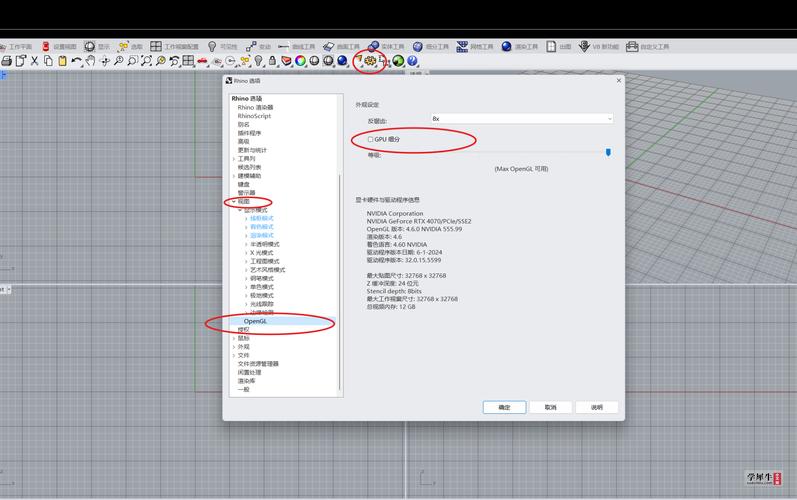The width and height of the screenshot is (797, 500).
Task: Open the 实体工具 toolbar tab
Action: pos(386,46)
